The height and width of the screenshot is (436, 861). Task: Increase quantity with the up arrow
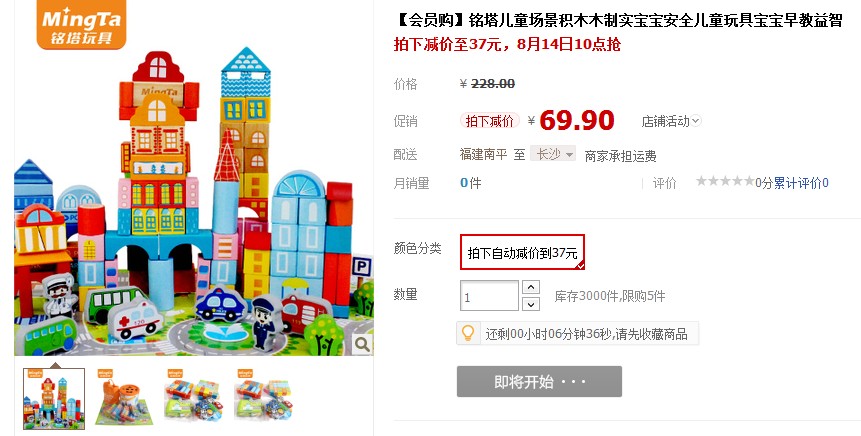pyautogui.click(x=530, y=287)
